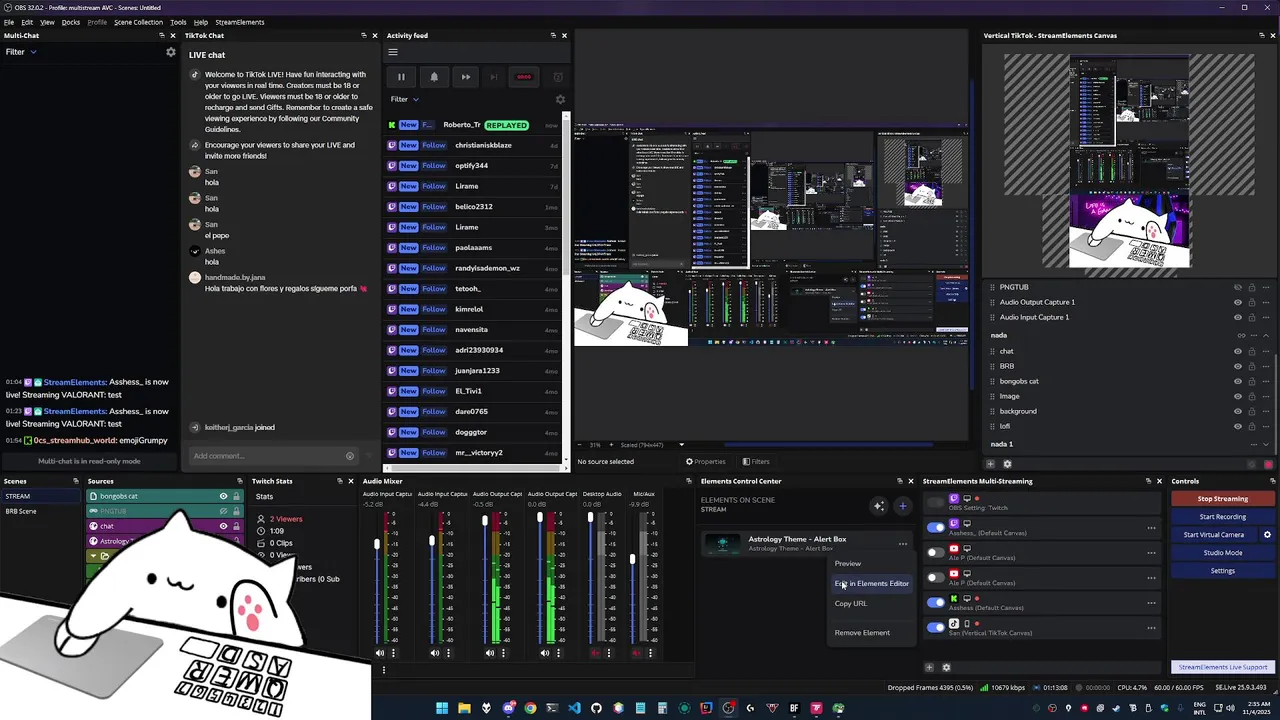Click Stop Streaming button
This screenshot has width=1280, height=720.
(1222, 499)
